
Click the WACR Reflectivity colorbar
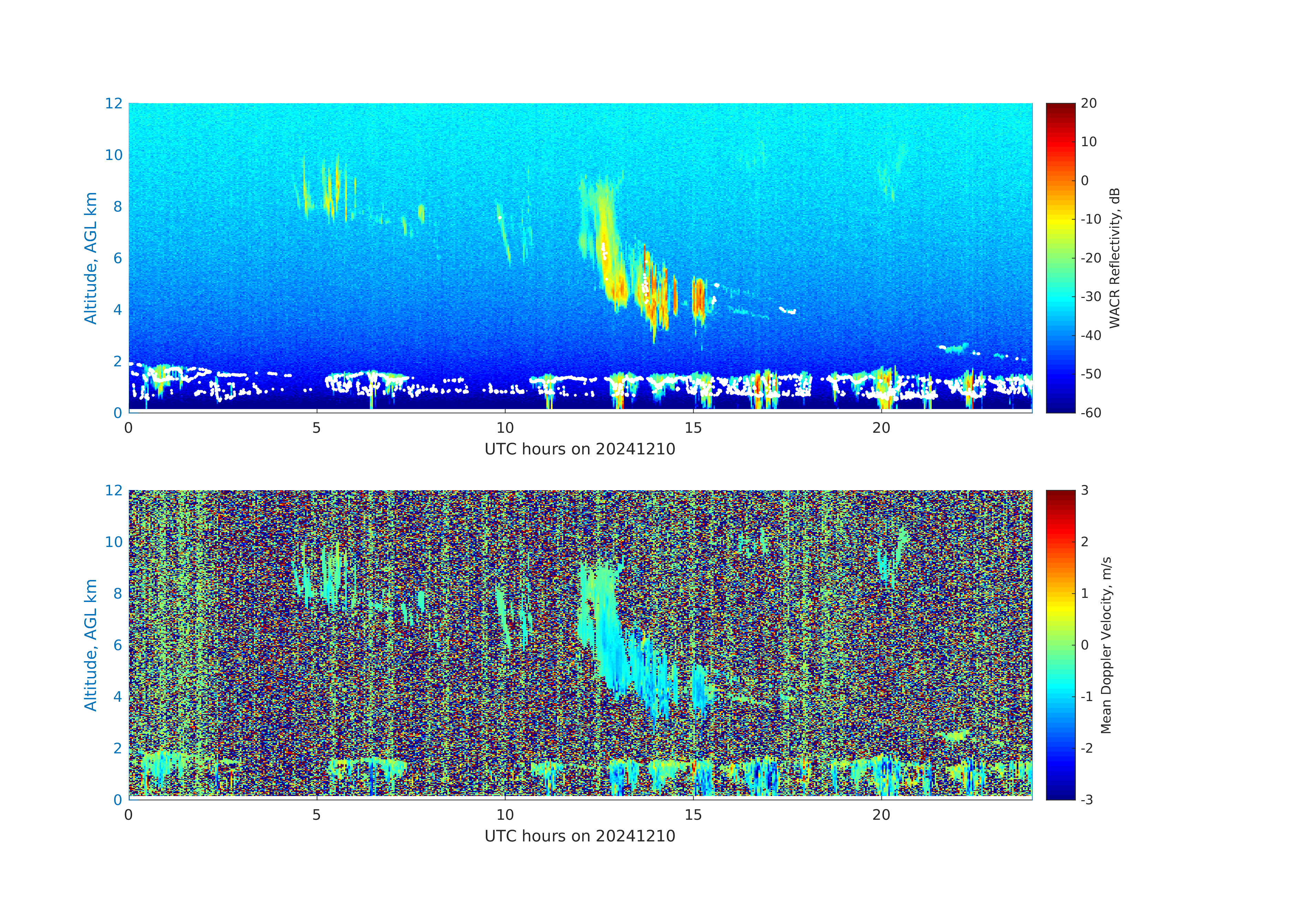point(1060,258)
